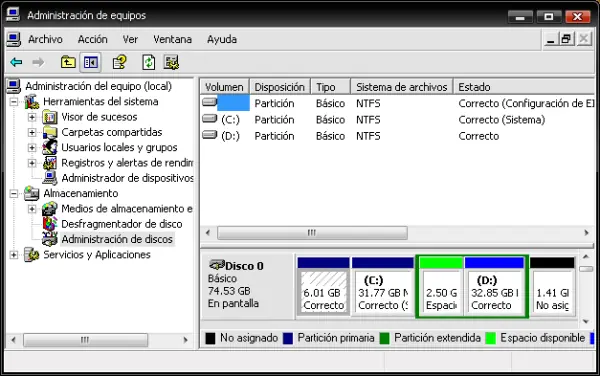Expand the Carpetas compartidas node
Screen dimensions: 600x376
coord(32,132)
